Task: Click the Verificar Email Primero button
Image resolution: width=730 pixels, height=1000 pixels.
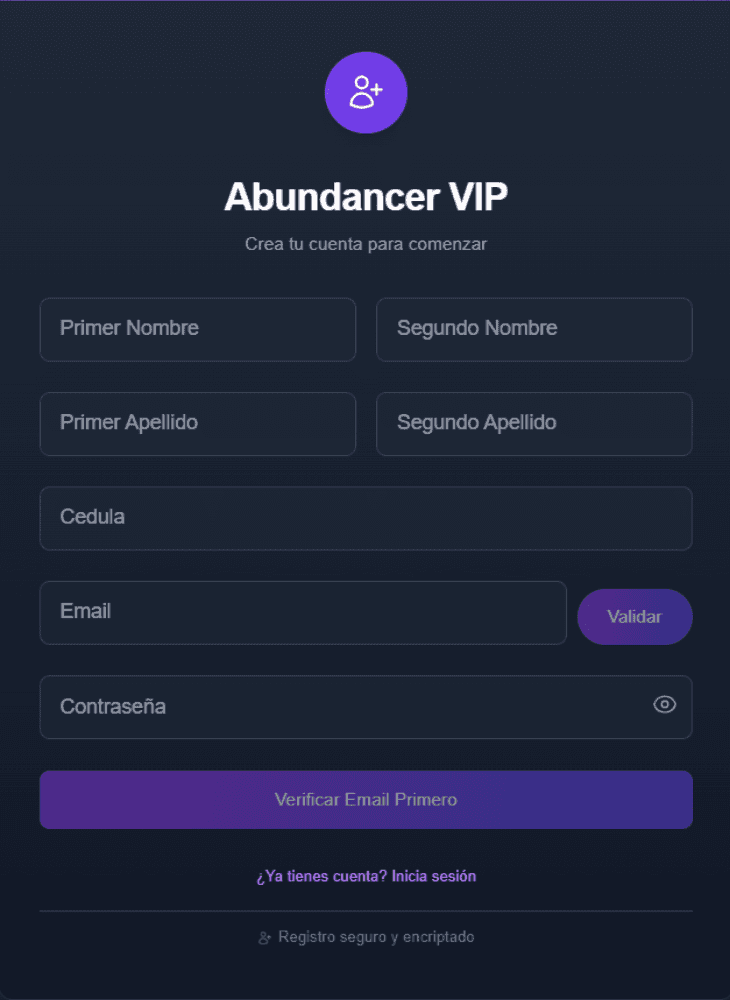Action: tap(366, 800)
